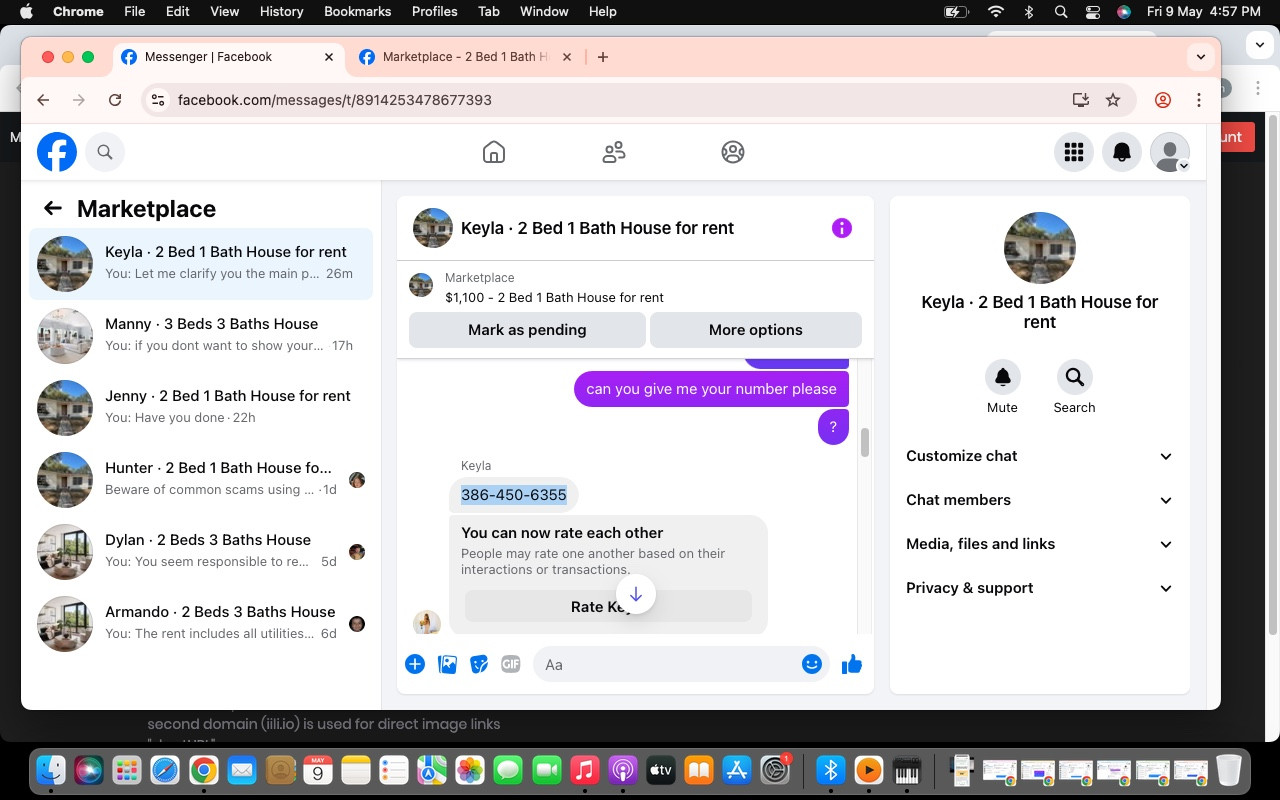Click the Rate Keyla button

(608, 606)
